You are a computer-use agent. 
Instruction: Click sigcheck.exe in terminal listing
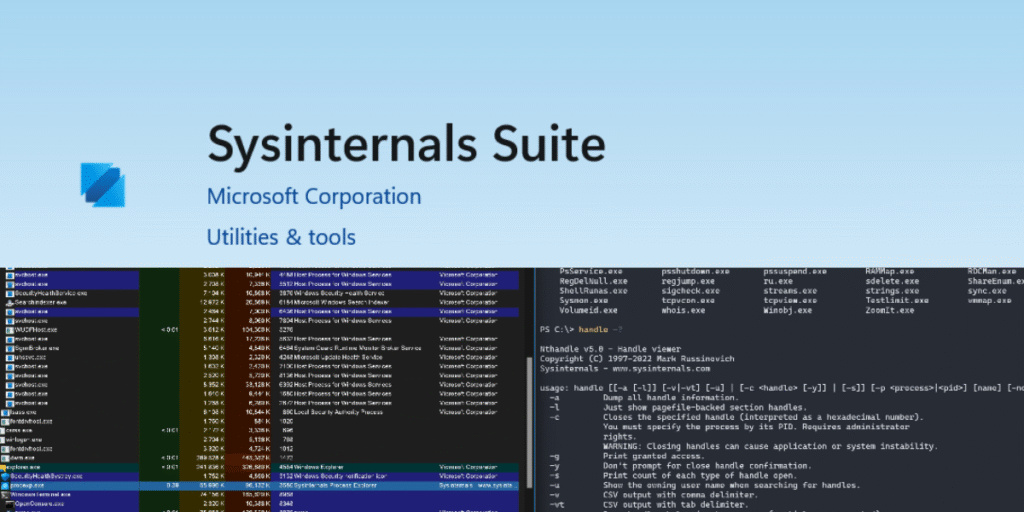click(690, 291)
